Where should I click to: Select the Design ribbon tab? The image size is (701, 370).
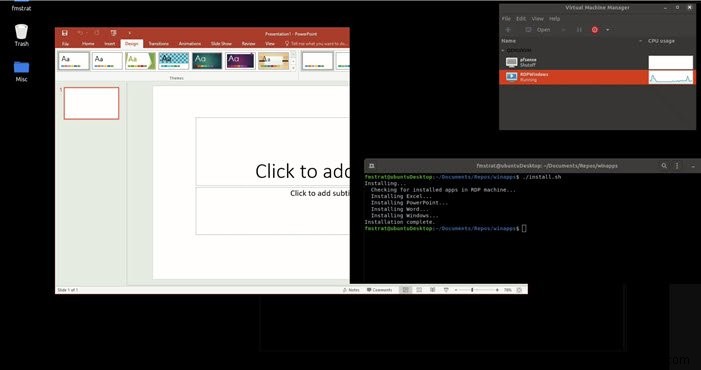(x=131, y=44)
